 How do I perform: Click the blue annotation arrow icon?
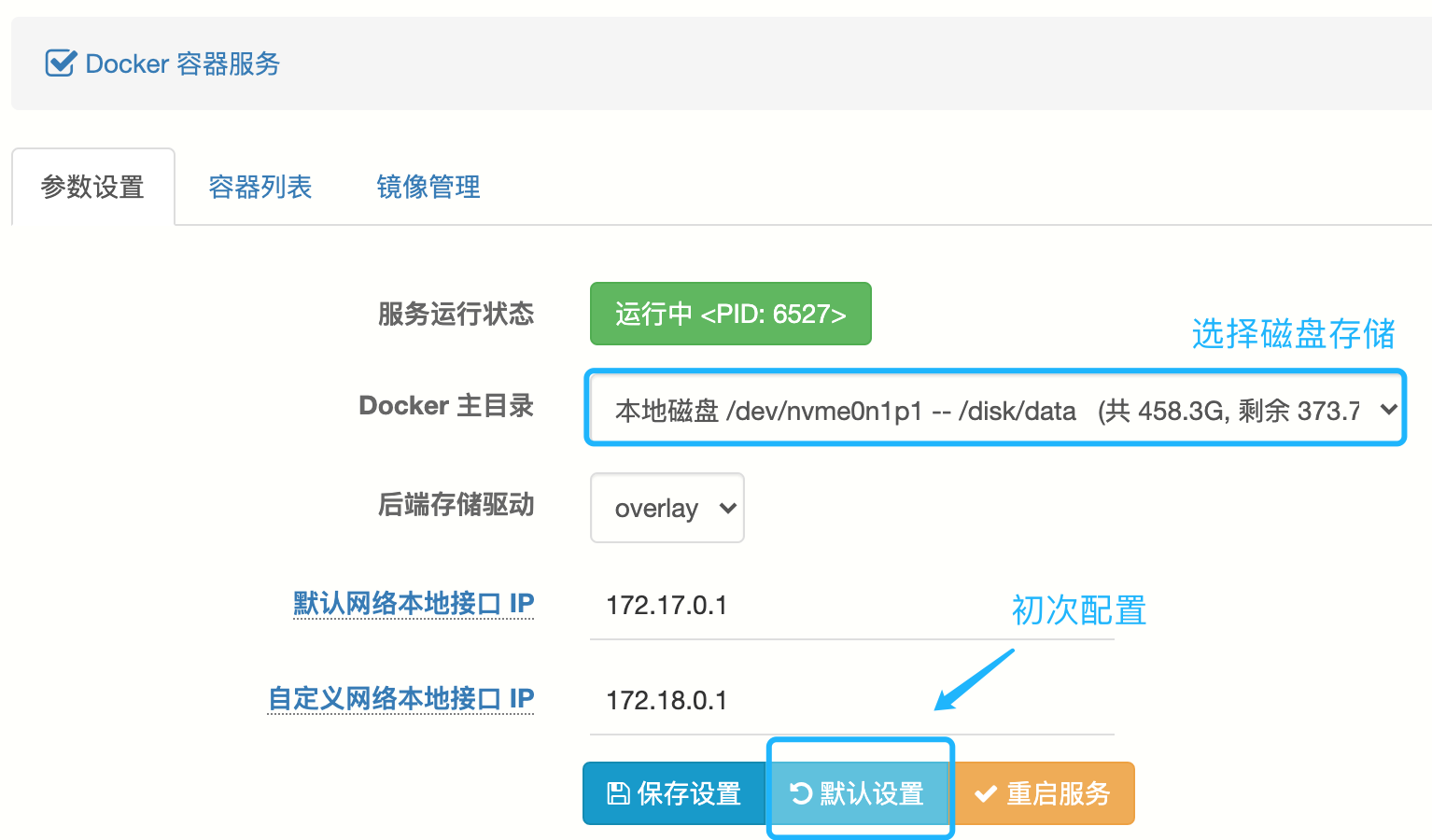974,680
